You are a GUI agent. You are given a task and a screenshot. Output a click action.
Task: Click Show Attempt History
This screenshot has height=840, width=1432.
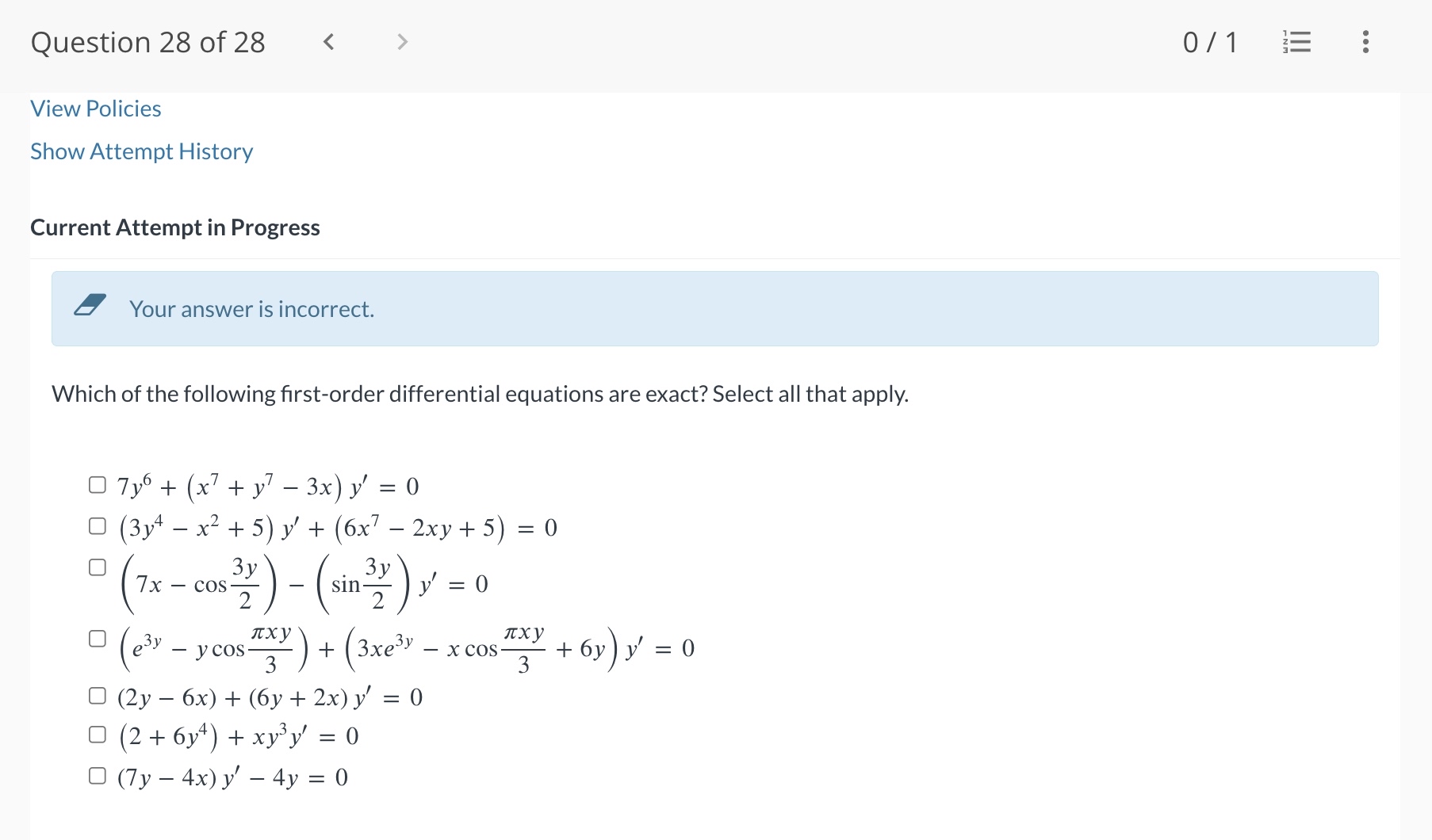[141, 151]
